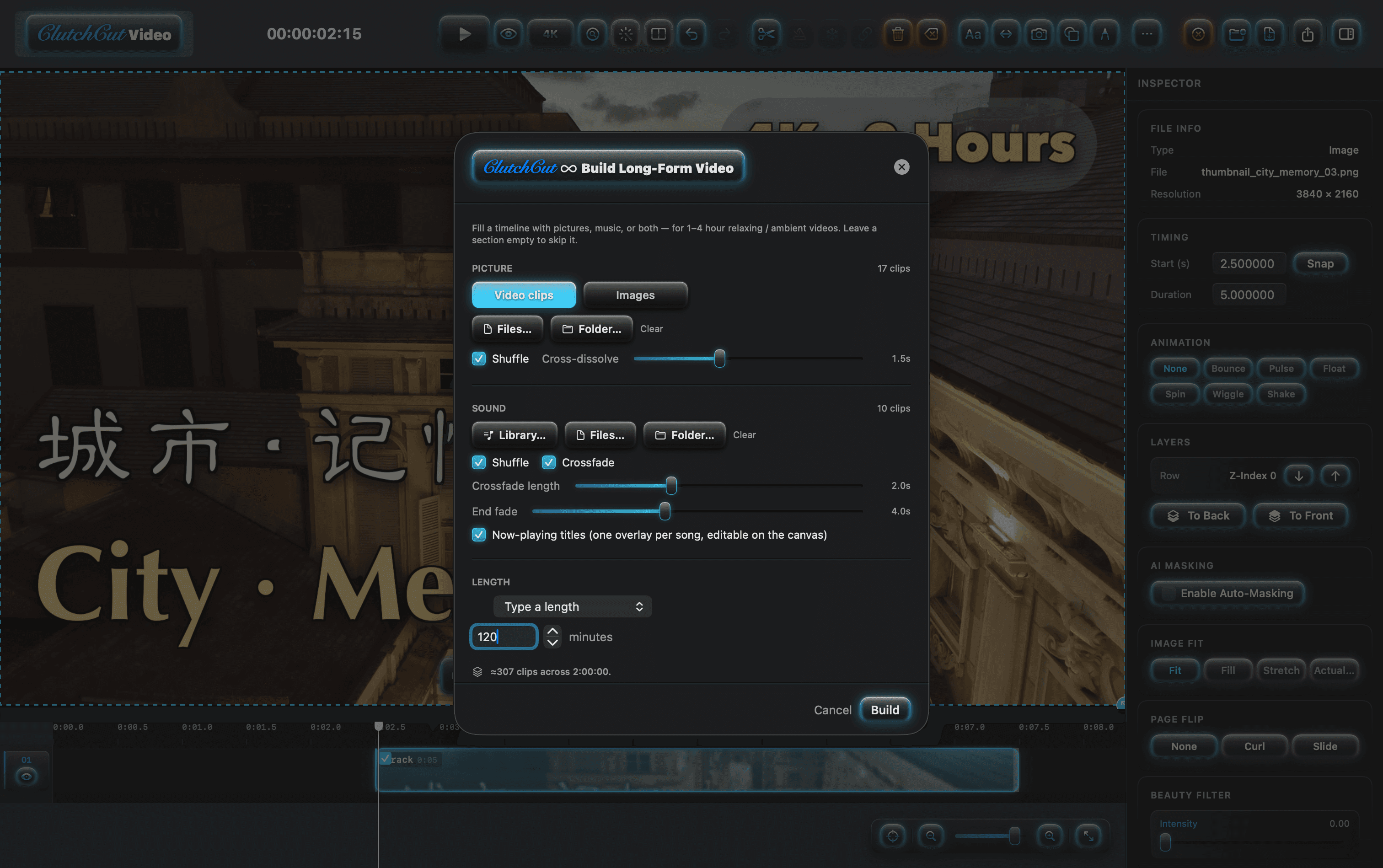Click the Duration field in Timing
This screenshot has height=868, width=1383.
point(1249,295)
